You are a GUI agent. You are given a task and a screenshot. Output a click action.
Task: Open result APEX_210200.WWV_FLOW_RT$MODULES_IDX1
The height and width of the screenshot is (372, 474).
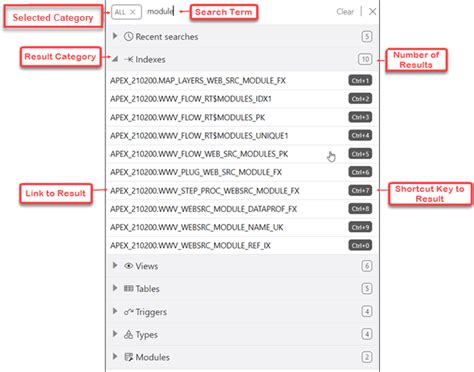click(191, 99)
